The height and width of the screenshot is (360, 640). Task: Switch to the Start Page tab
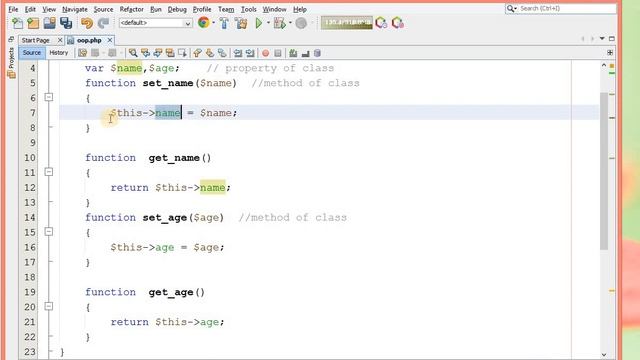click(x=36, y=40)
